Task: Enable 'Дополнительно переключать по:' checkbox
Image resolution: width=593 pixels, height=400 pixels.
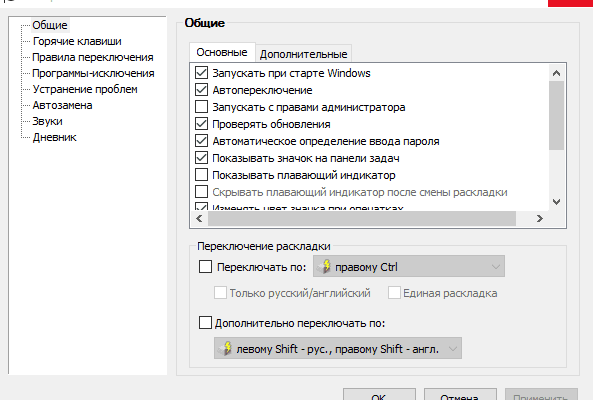Action: pyautogui.click(x=205, y=323)
